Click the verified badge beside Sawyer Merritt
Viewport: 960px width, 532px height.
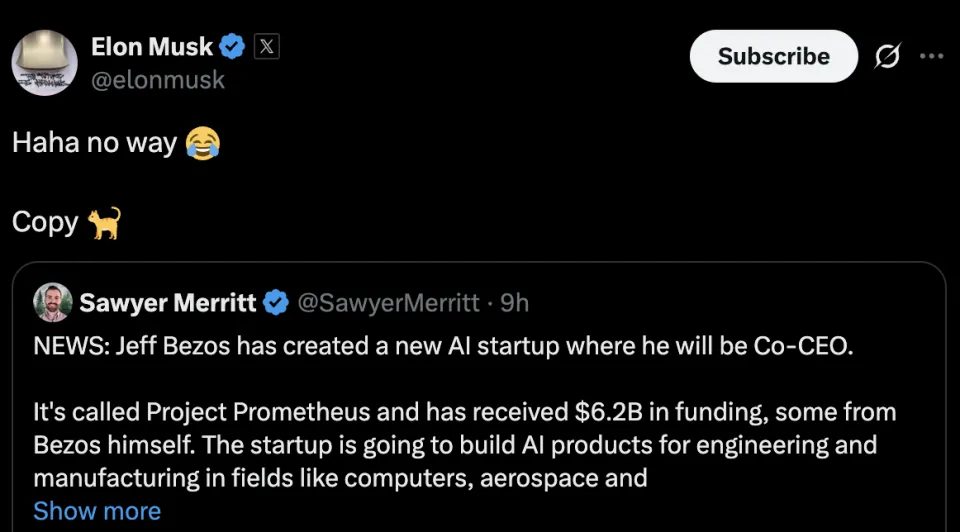click(276, 302)
